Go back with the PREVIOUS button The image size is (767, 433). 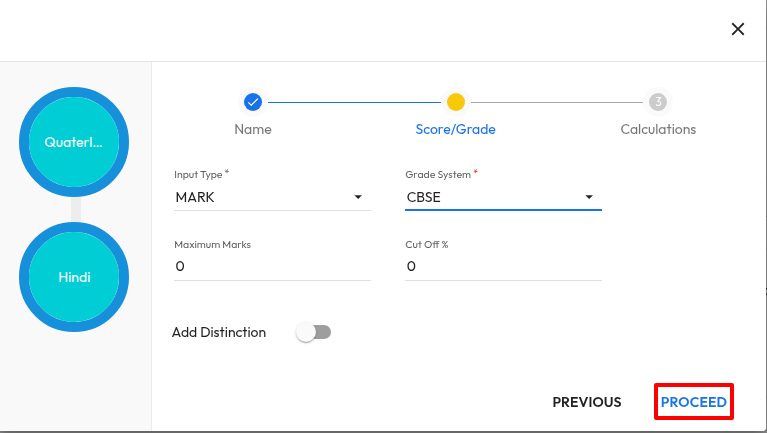[x=587, y=402]
